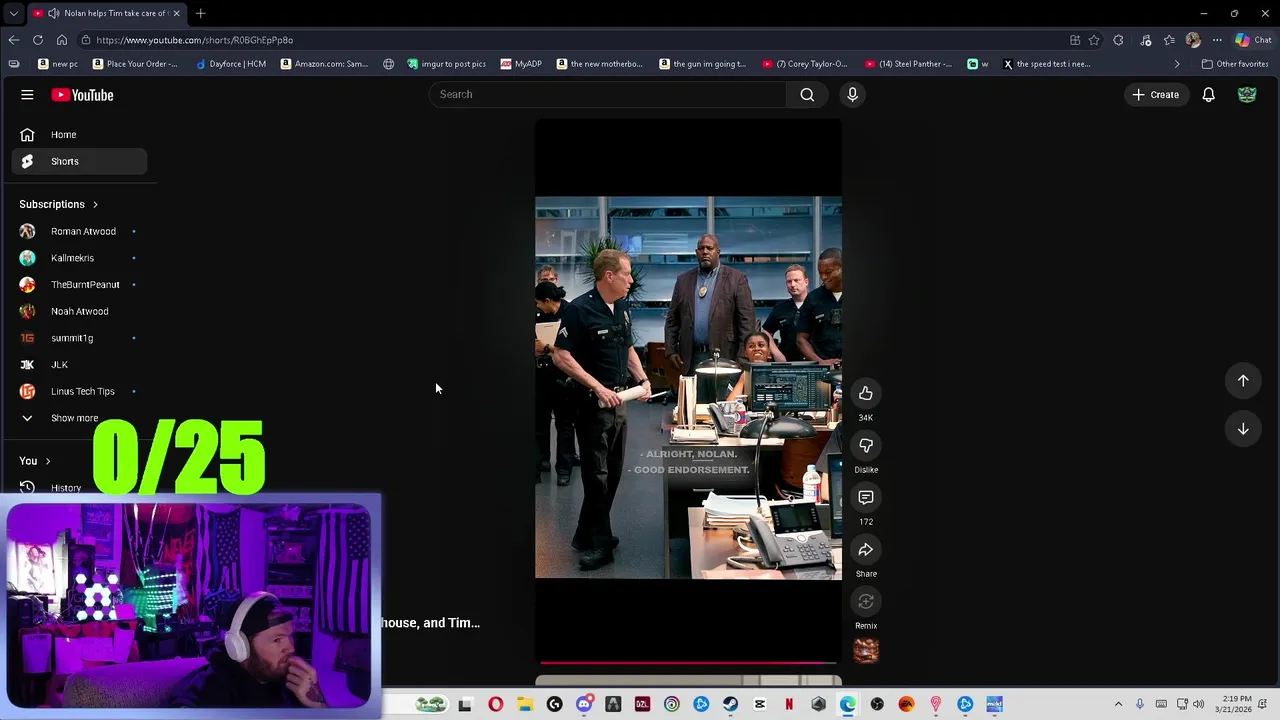1280x720 pixels.
Task: Go to next Short with down arrow
Action: 1243,428
